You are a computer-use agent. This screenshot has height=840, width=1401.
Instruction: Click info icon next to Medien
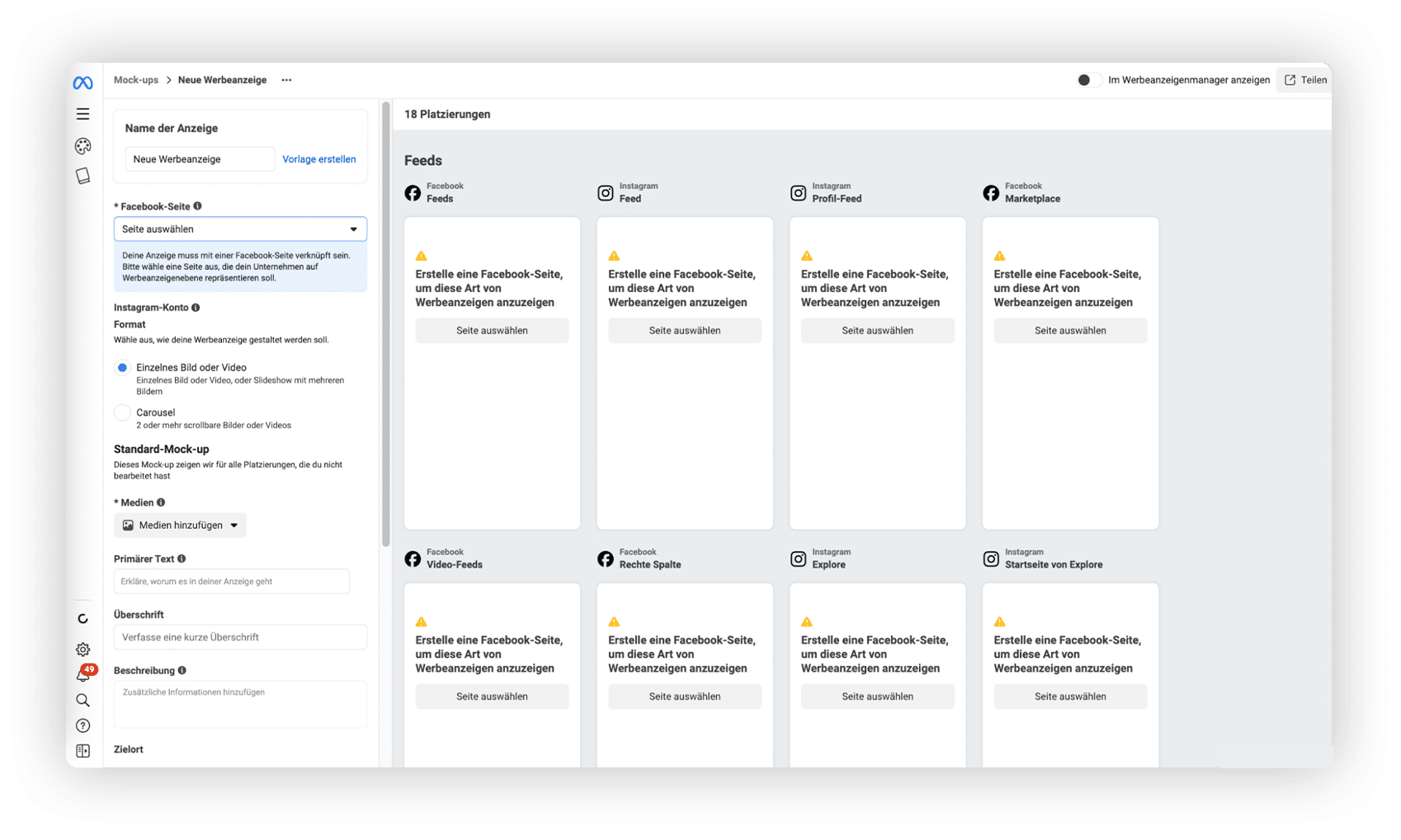point(161,503)
